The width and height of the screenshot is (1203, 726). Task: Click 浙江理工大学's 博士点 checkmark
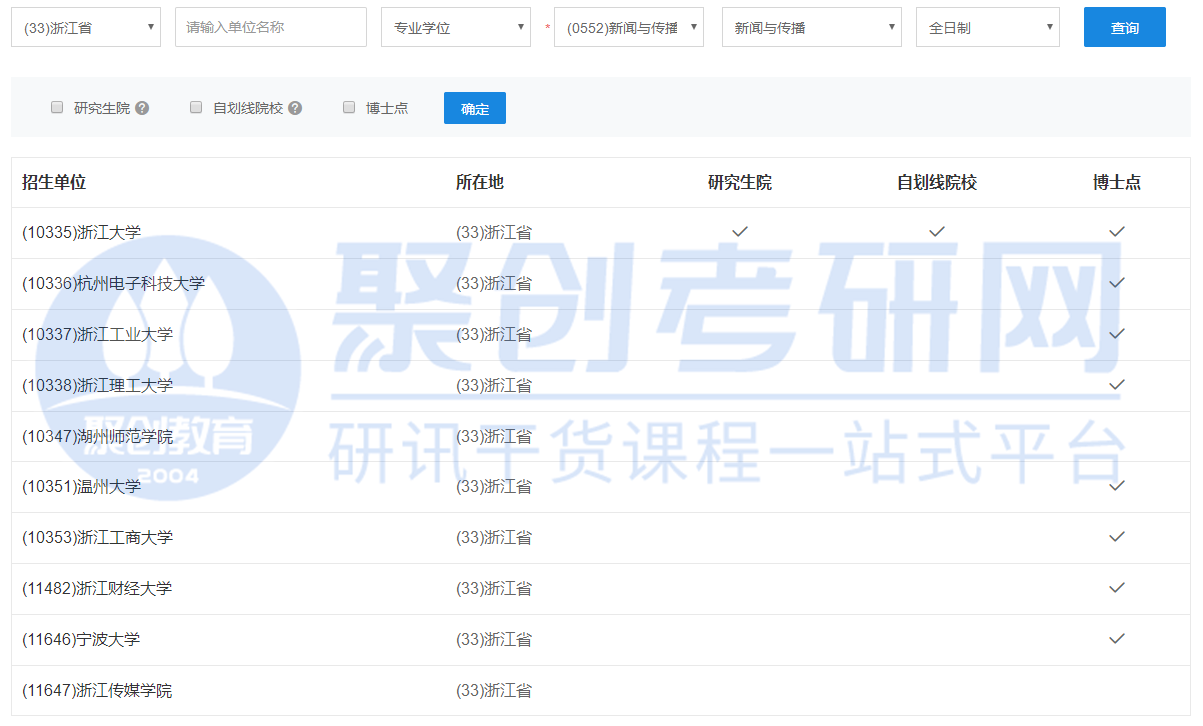[x=1117, y=384]
